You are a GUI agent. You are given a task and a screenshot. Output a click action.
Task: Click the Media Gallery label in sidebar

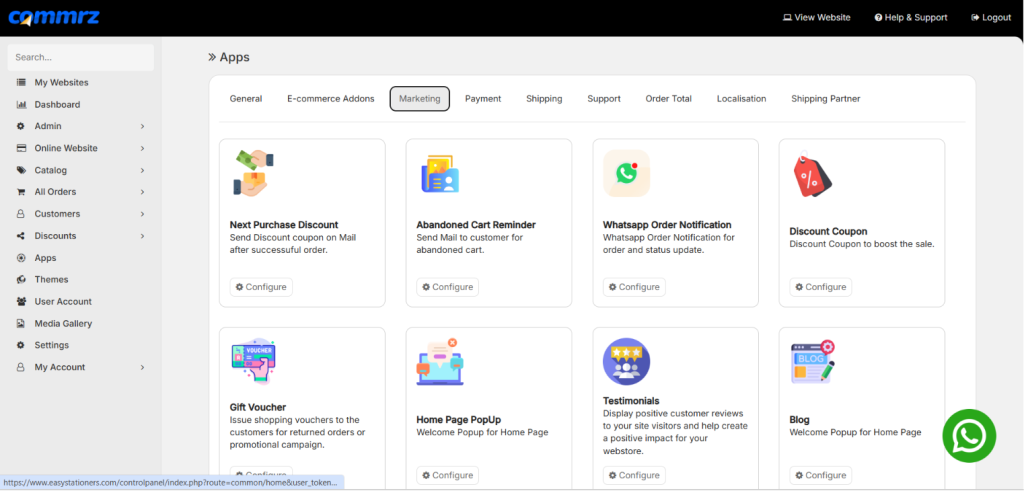coord(63,323)
